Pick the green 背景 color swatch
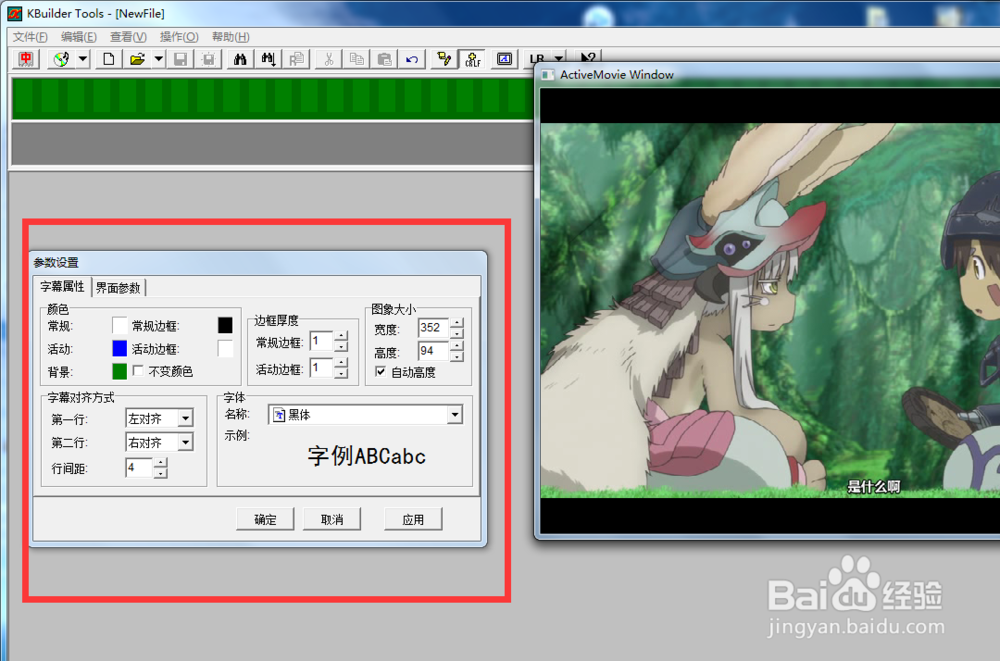Viewport: 1000px width, 661px height. (119, 371)
